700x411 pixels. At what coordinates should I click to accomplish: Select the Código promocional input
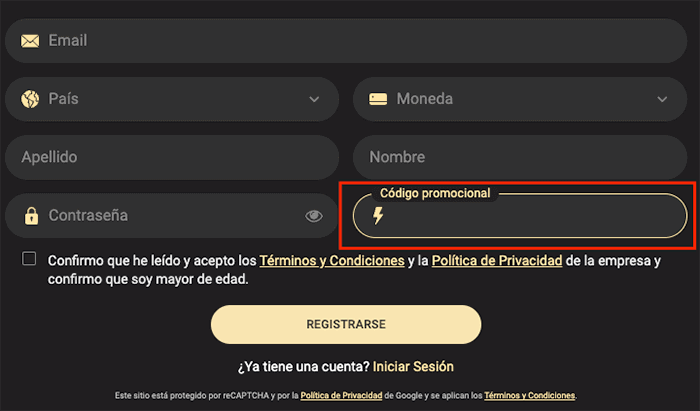point(530,217)
